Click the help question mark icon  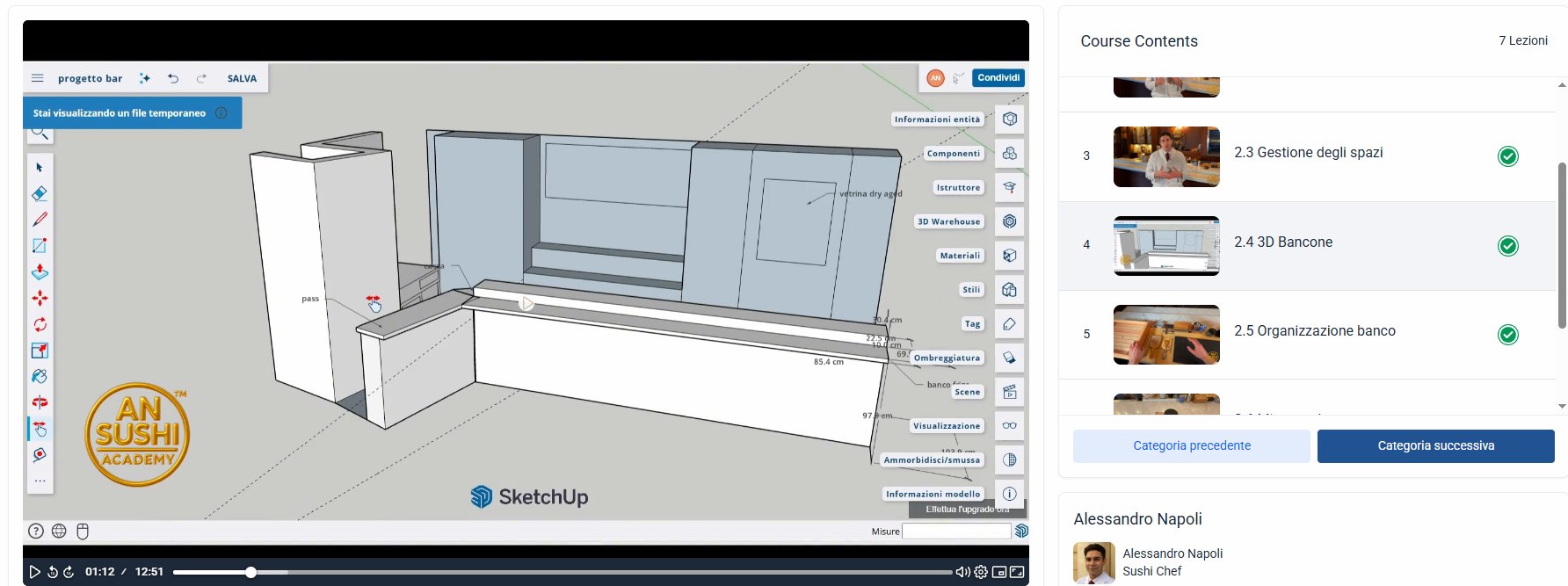[x=35, y=531]
